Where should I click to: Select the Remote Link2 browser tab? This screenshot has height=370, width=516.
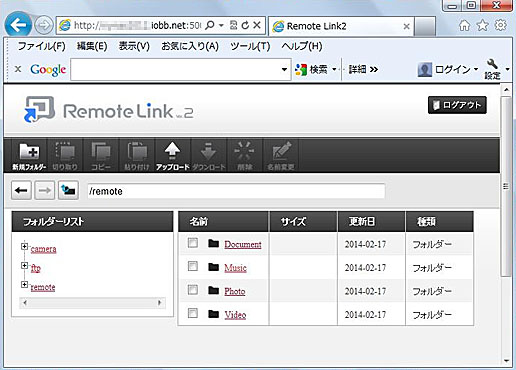pos(341,26)
